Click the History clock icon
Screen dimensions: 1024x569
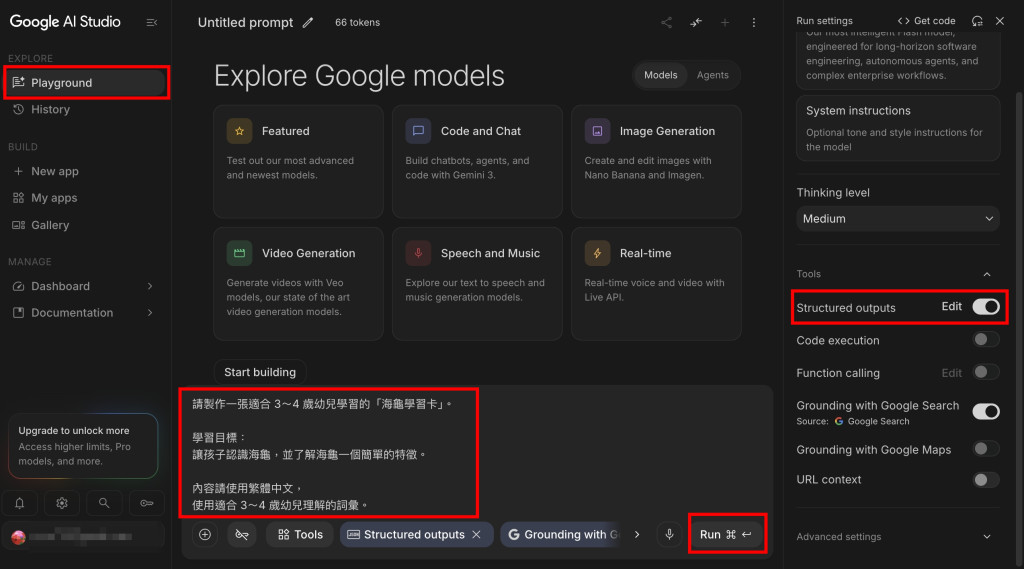pyautogui.click(x=18, y=109)
